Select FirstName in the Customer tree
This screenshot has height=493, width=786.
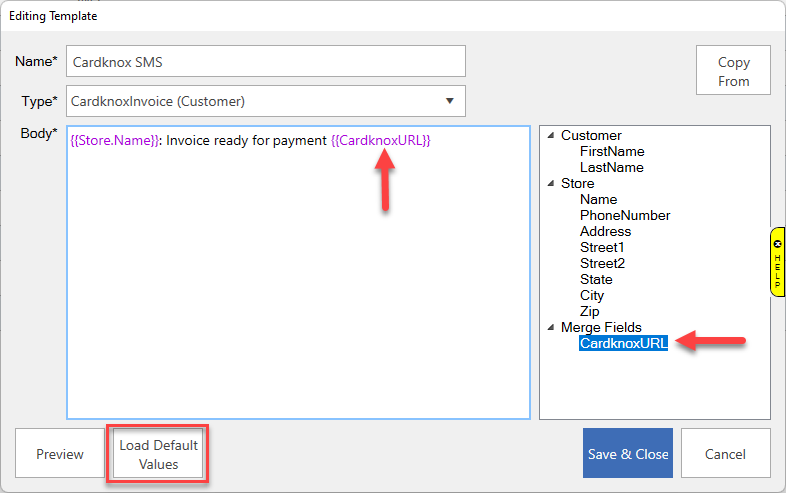point(611,151)
